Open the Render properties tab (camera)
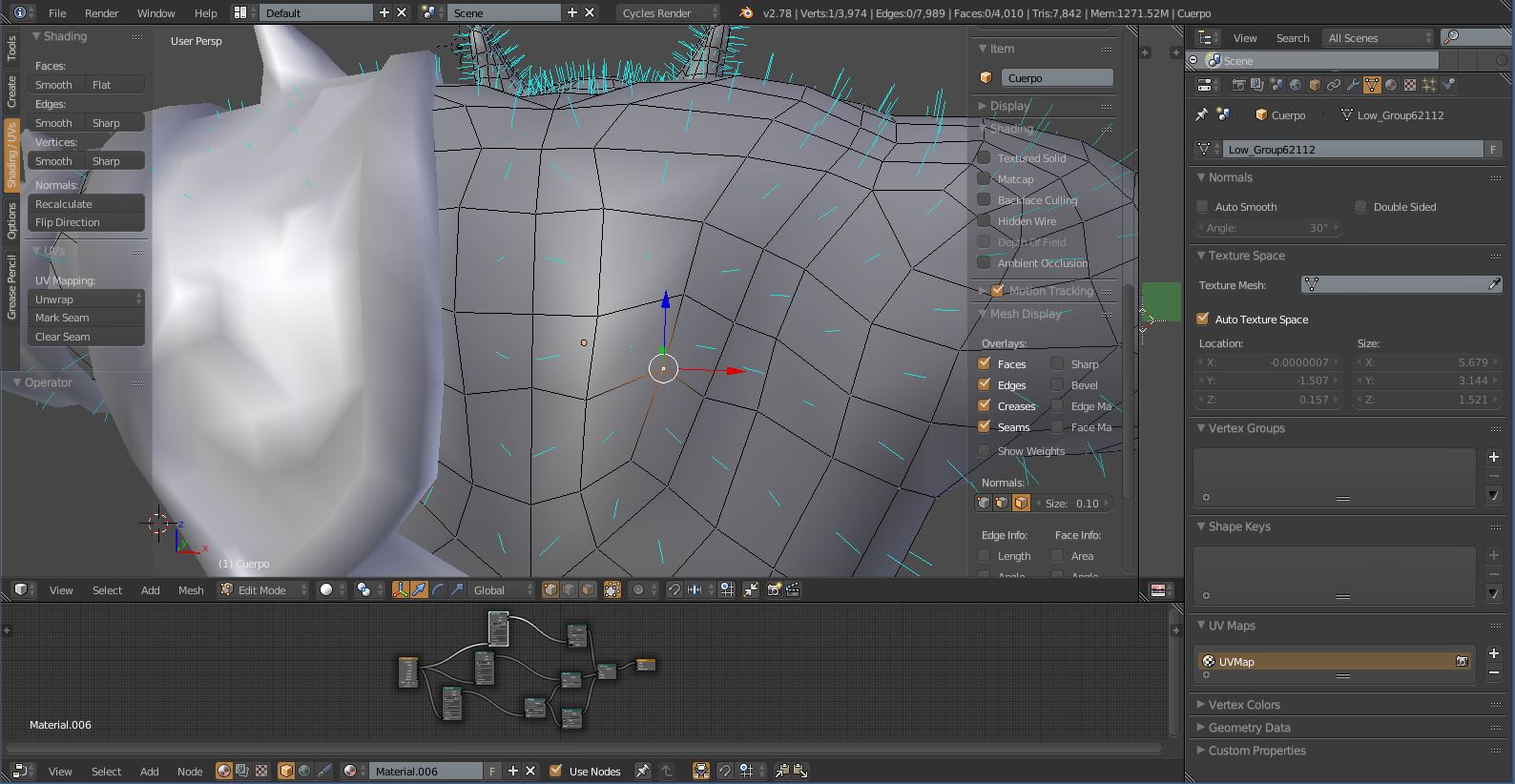This screenshot has height=784, width=1515. [1238, 85]
